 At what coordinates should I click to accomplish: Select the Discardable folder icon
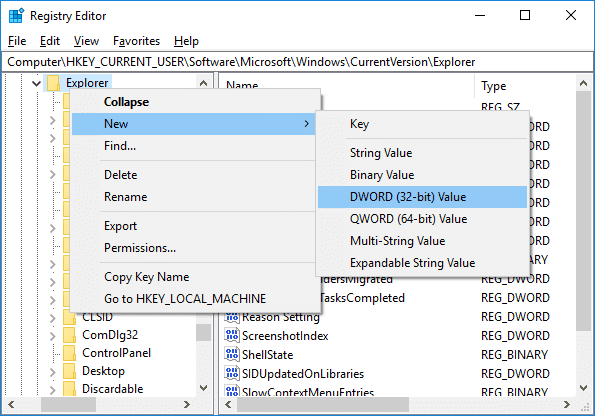[70, 389]
